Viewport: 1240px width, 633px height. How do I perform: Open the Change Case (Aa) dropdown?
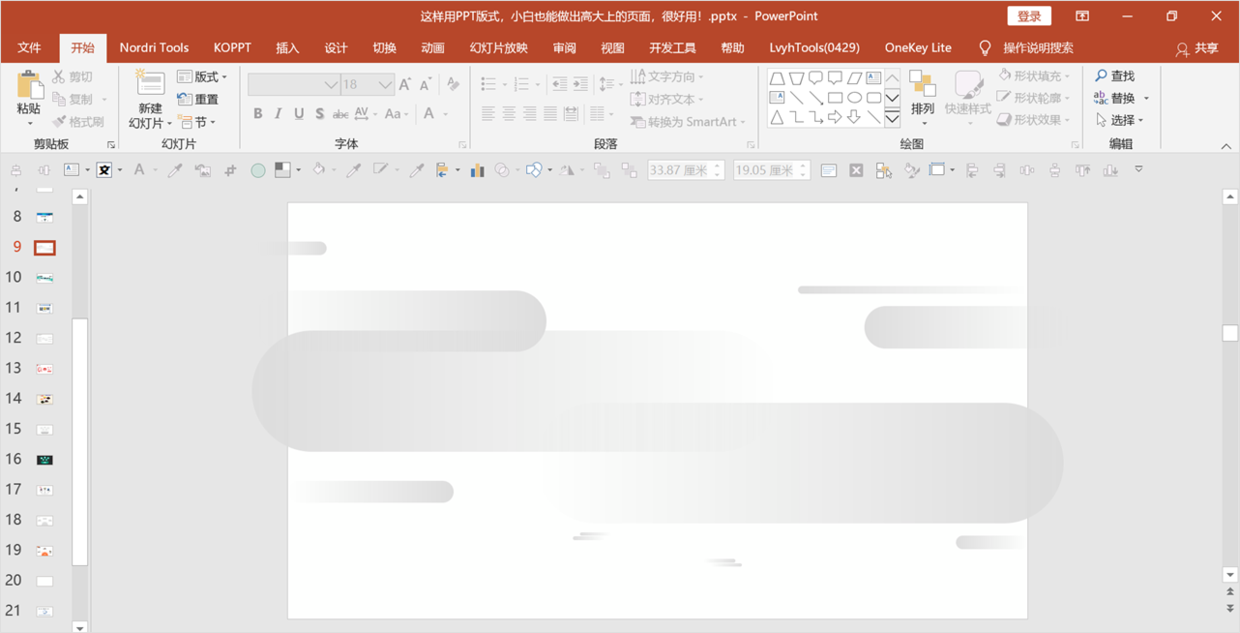[398, 114]
